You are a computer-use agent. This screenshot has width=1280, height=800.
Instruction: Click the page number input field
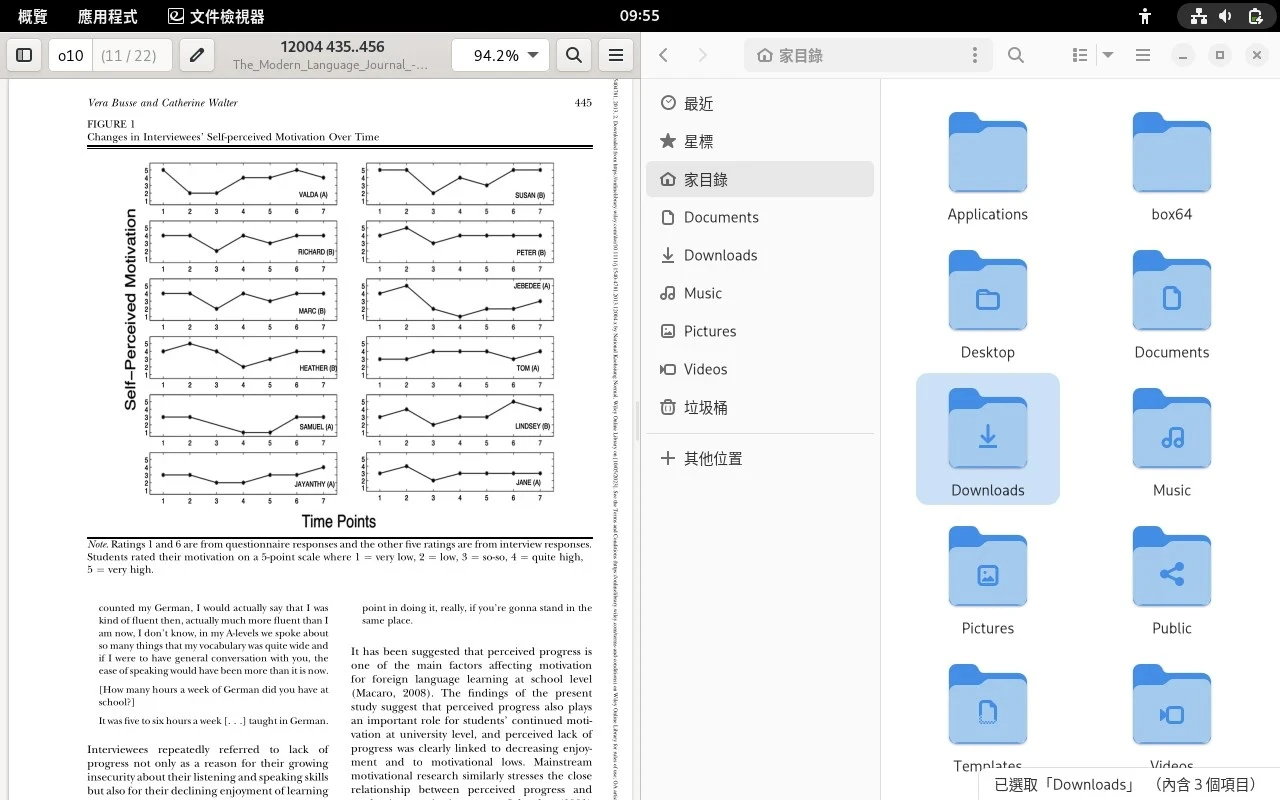(71, 56)
